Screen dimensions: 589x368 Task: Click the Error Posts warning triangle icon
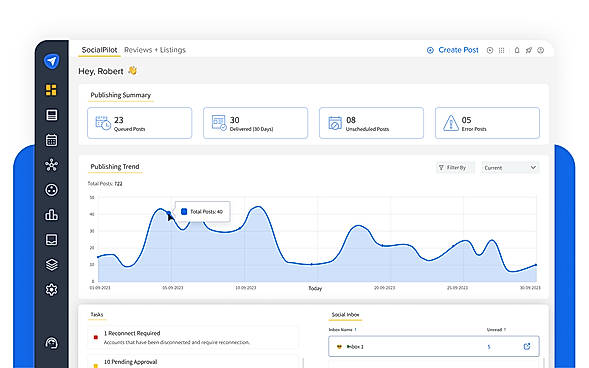tap(450, 123)
